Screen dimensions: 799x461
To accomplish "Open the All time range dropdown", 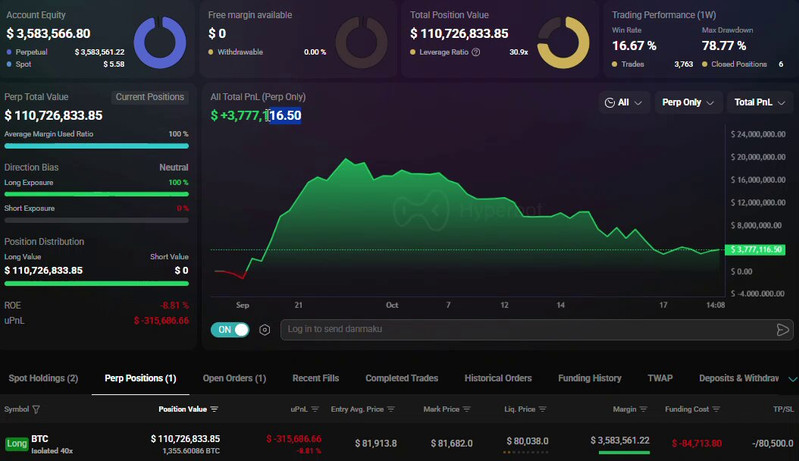I will click(623, 102).
